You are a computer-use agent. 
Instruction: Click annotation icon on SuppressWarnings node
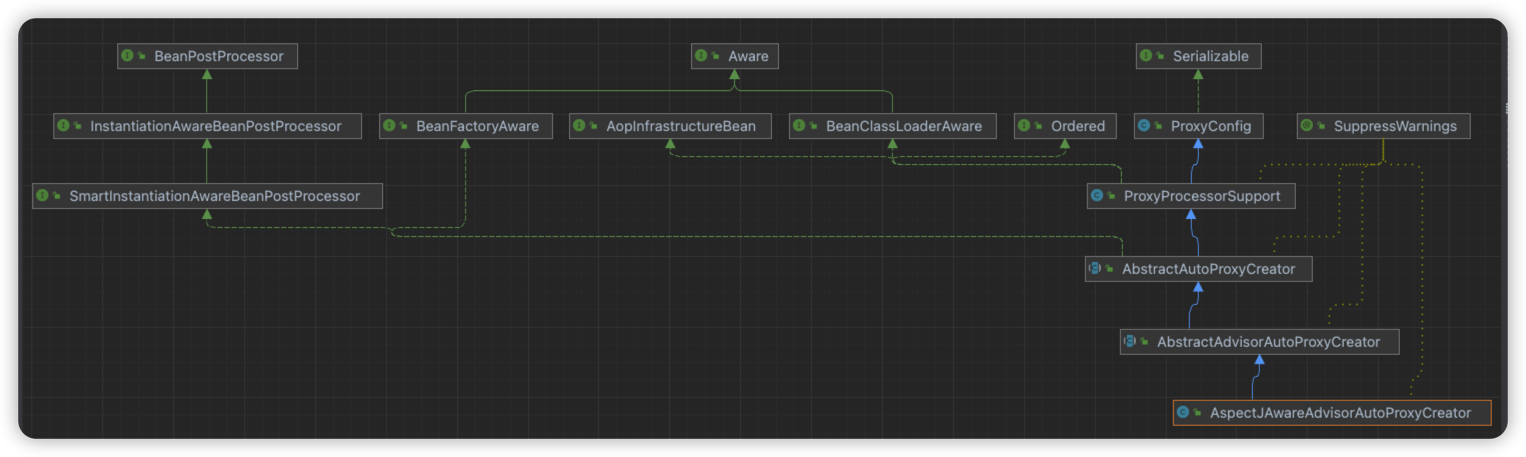1307,127
